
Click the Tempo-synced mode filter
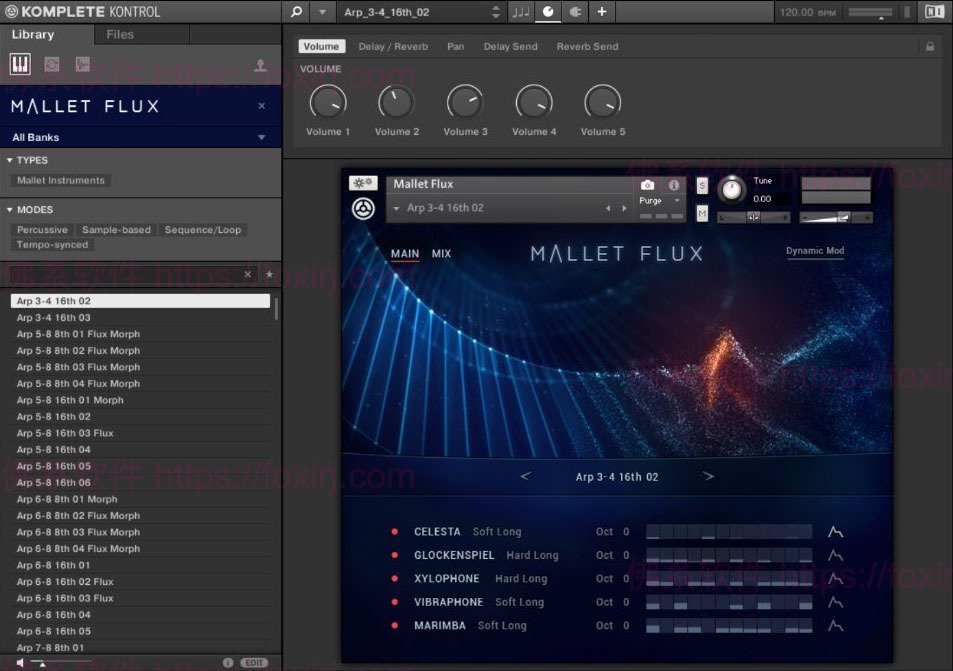click(51, 244)
